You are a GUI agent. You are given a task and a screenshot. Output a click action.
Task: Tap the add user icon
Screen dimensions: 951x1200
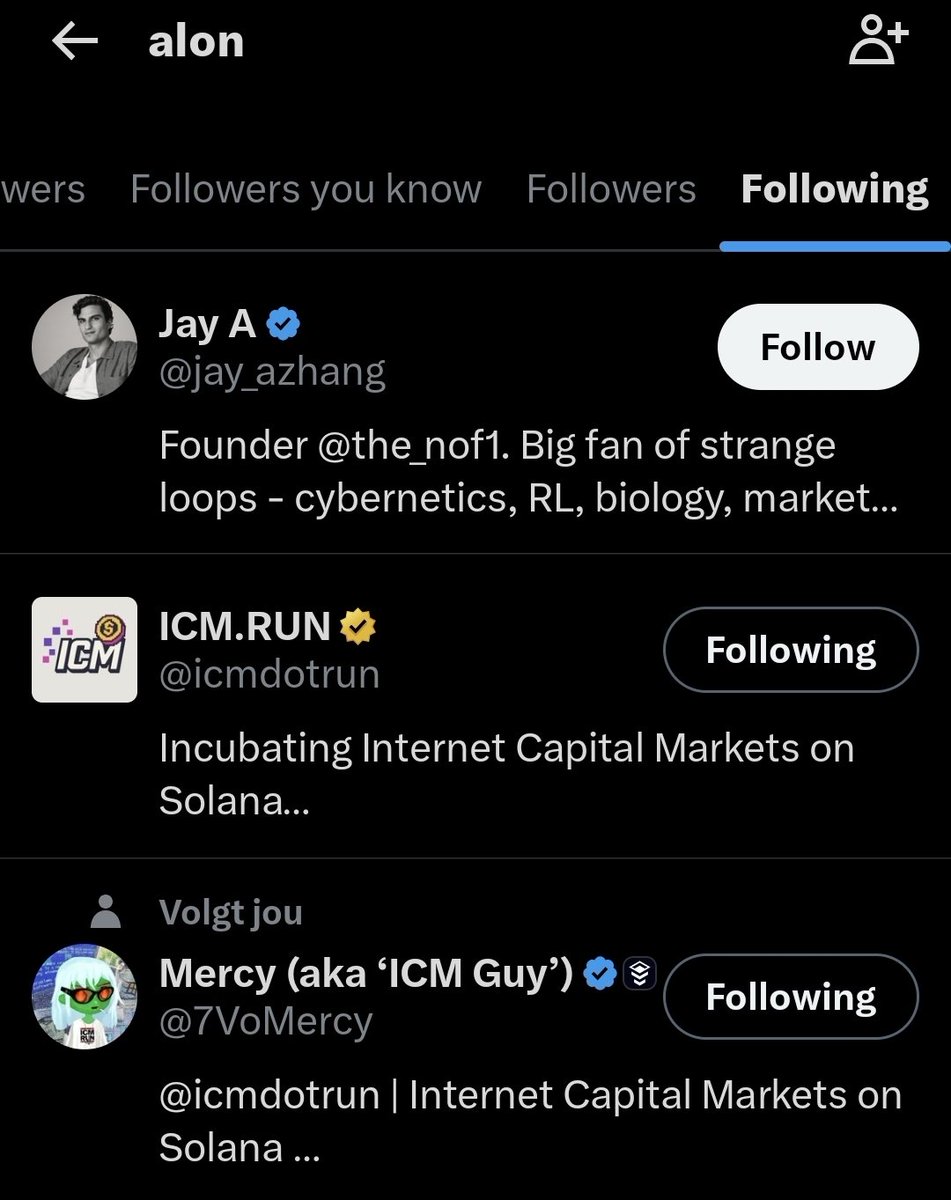(877, 43)
